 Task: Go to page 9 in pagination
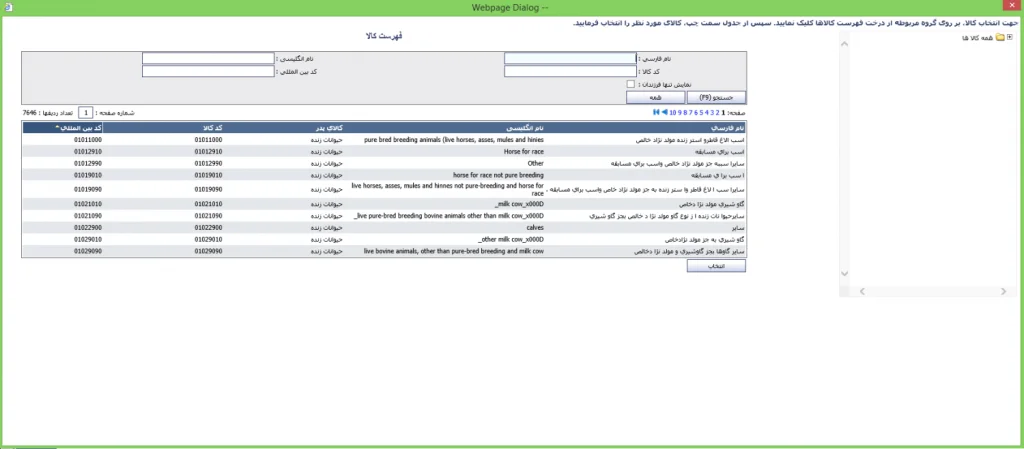pyautogui.click(x=680, y=112)
